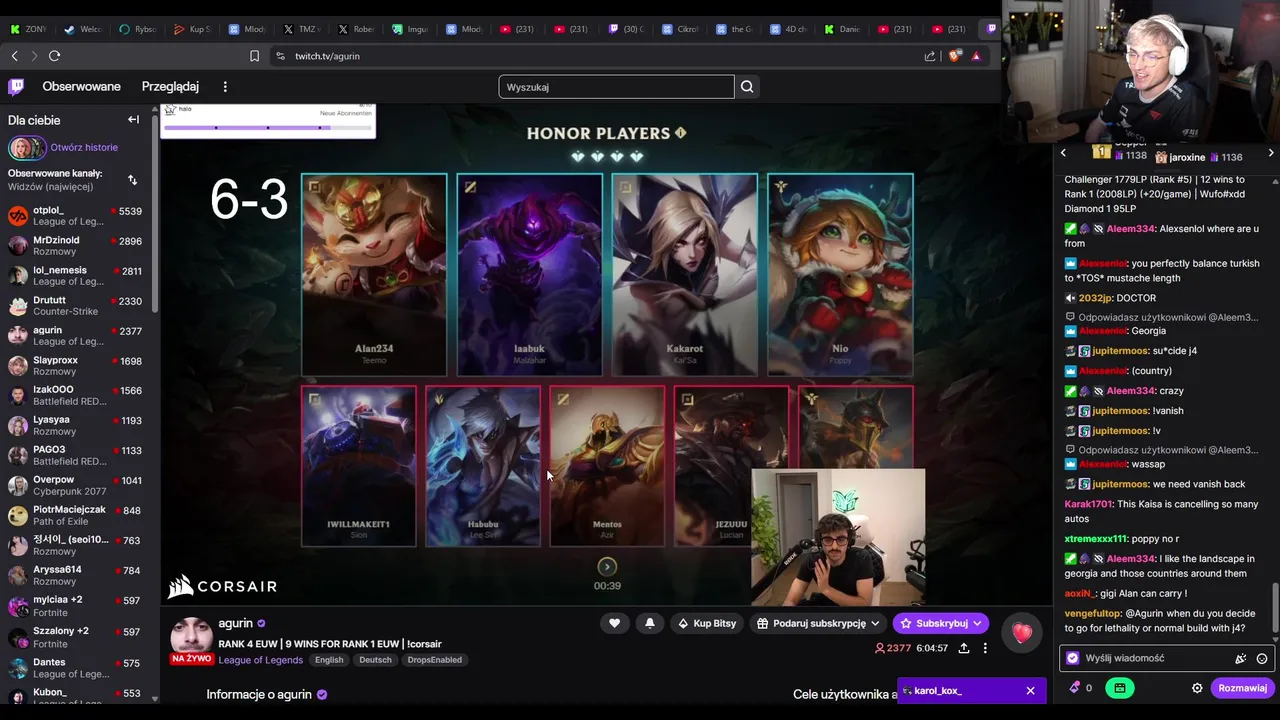Open the Obserwowane tab
Image resolution: width=1280 pixels, height=720 pixels.
click(x=81, y=87)
